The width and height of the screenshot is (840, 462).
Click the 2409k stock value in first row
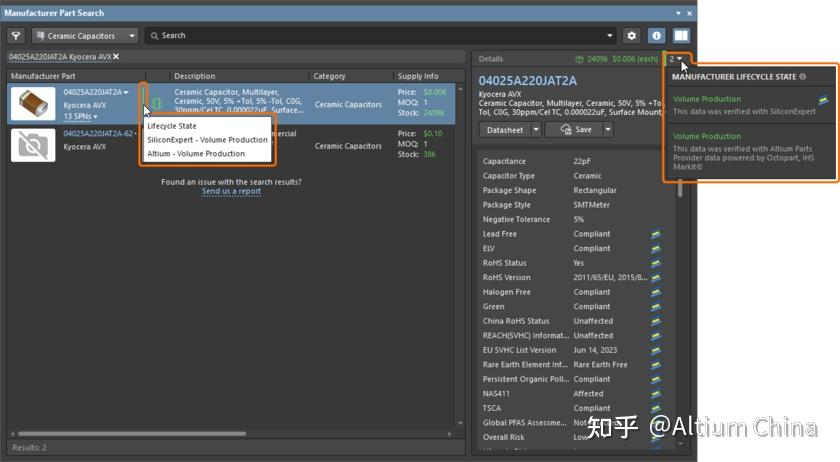[433, 113]
